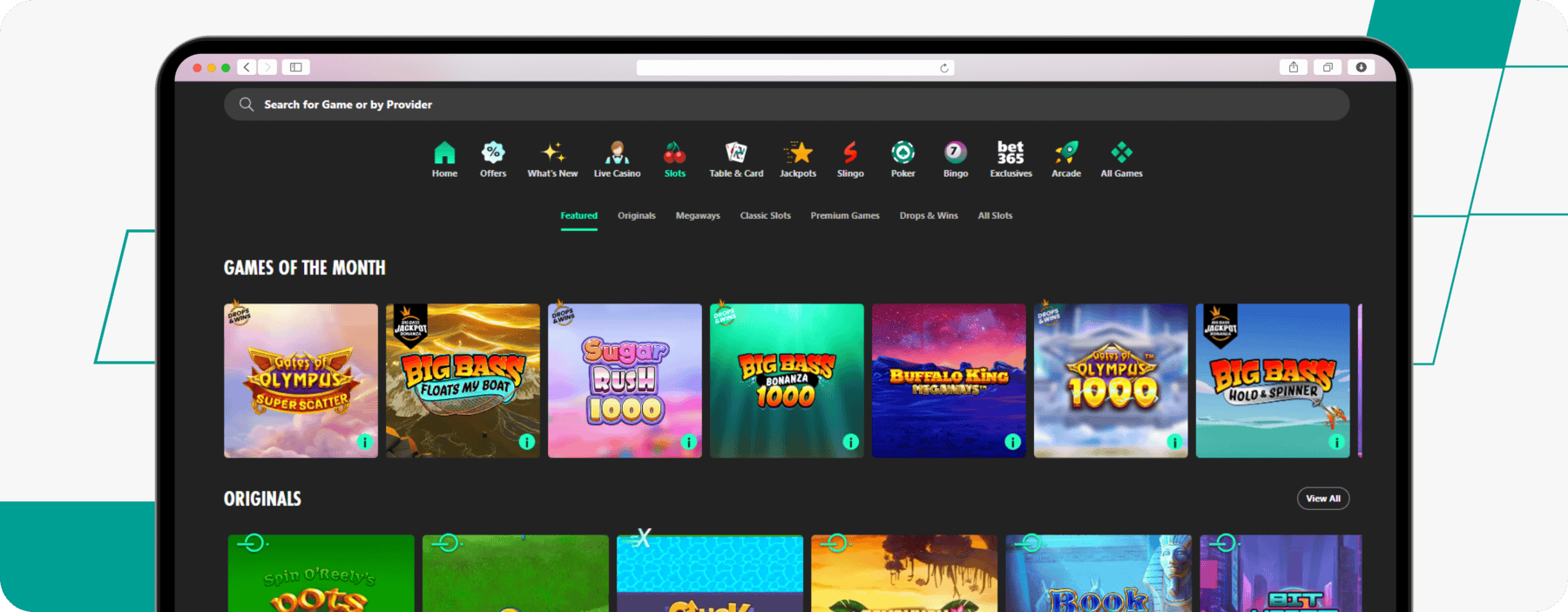Viewport: 1568px width, 612px height.
Task: Show info for Gates of Olympus Super Scatter
Action: (365, 442)
